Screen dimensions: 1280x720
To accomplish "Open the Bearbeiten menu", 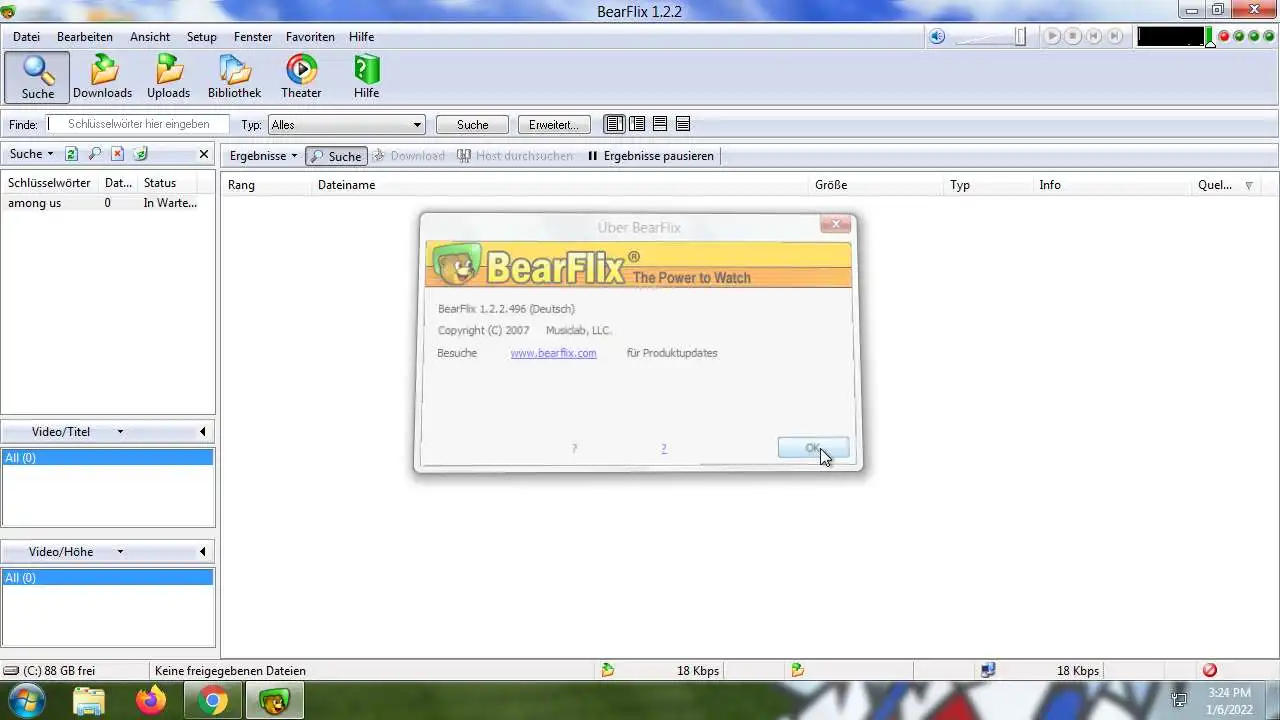I will [85, 37].
